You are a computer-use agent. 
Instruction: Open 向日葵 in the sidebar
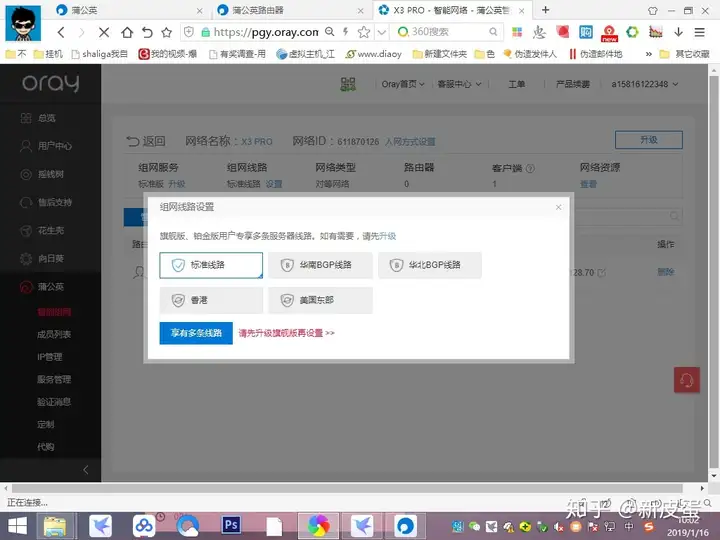42,259
